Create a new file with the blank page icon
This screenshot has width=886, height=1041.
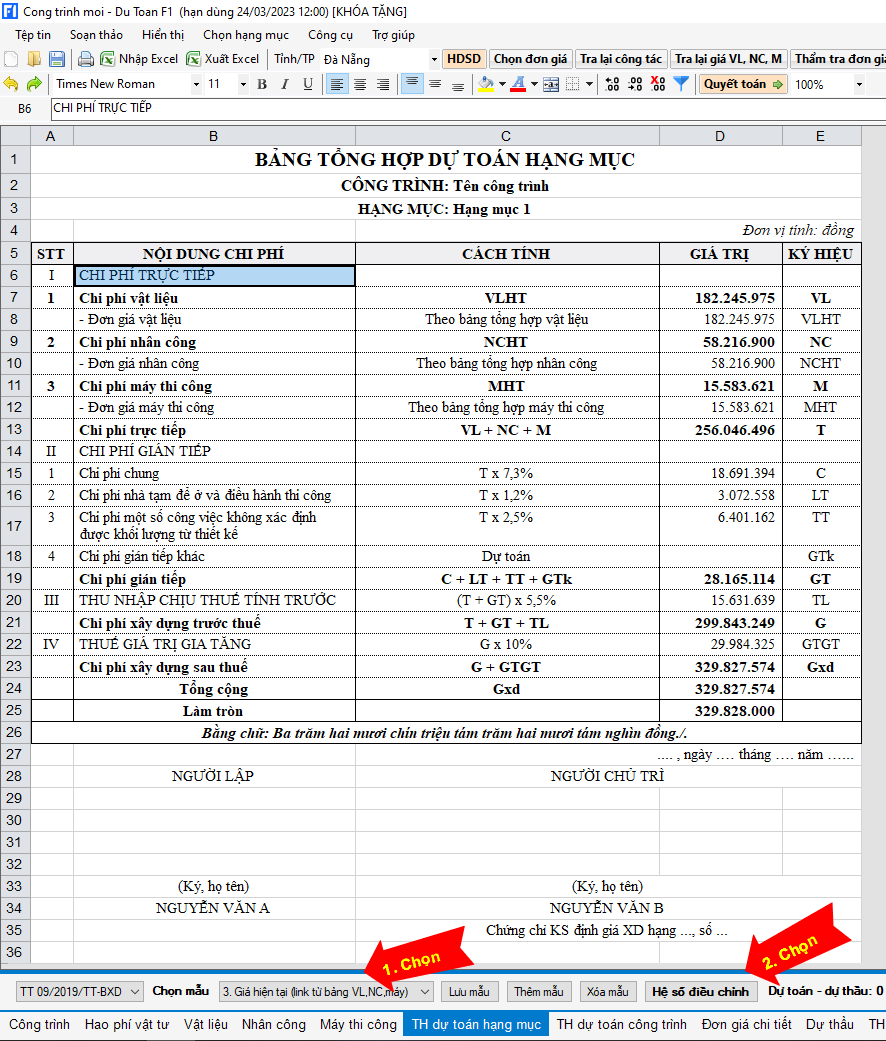pos(11,59)
